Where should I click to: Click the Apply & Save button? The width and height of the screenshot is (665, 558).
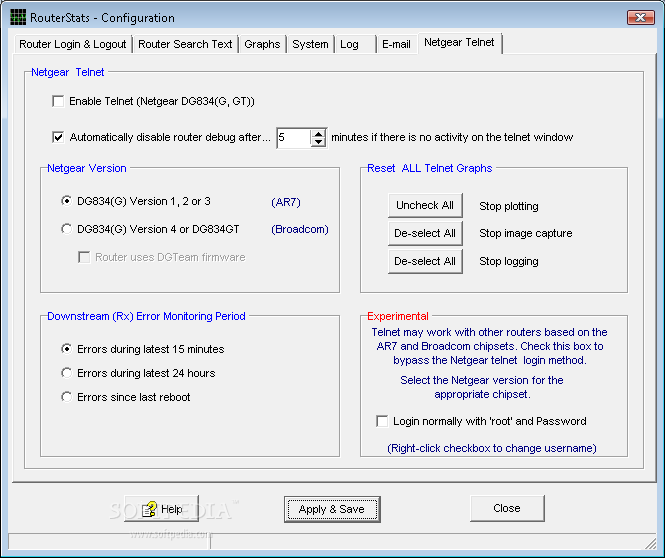point(332,509)
